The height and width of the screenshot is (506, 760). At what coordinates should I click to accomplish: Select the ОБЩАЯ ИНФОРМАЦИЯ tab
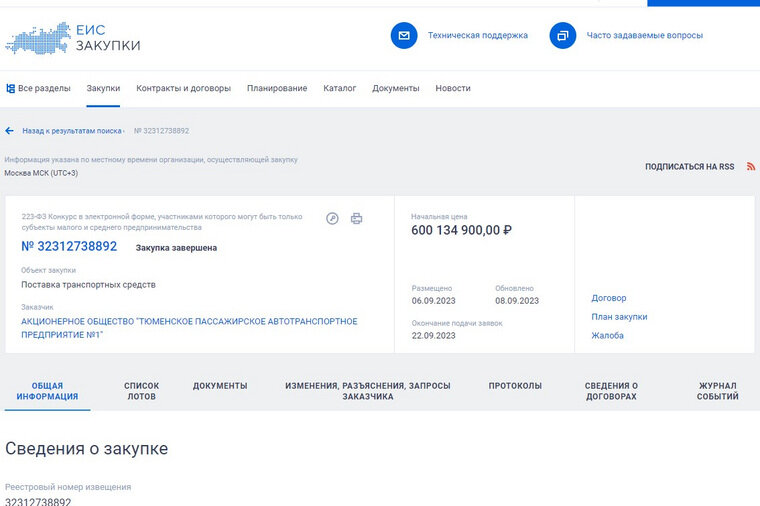[x=47, y=391]
